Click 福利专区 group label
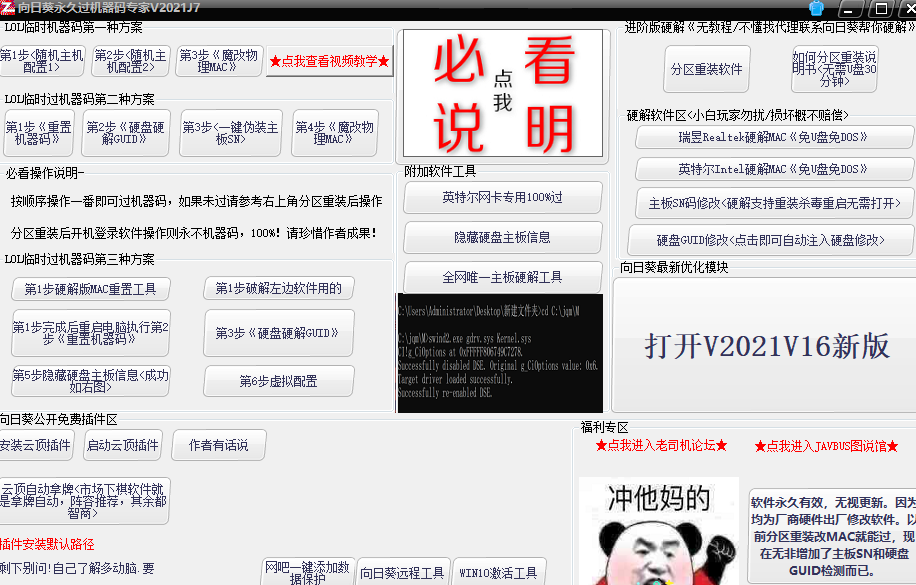Image resolution: width=916 pixels, height=585 pixels. pos(605,427)
